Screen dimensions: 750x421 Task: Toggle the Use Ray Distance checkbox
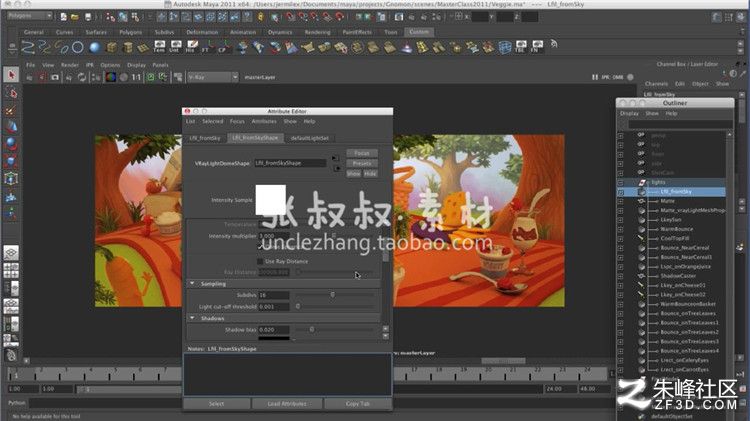(x=260, y=261)
